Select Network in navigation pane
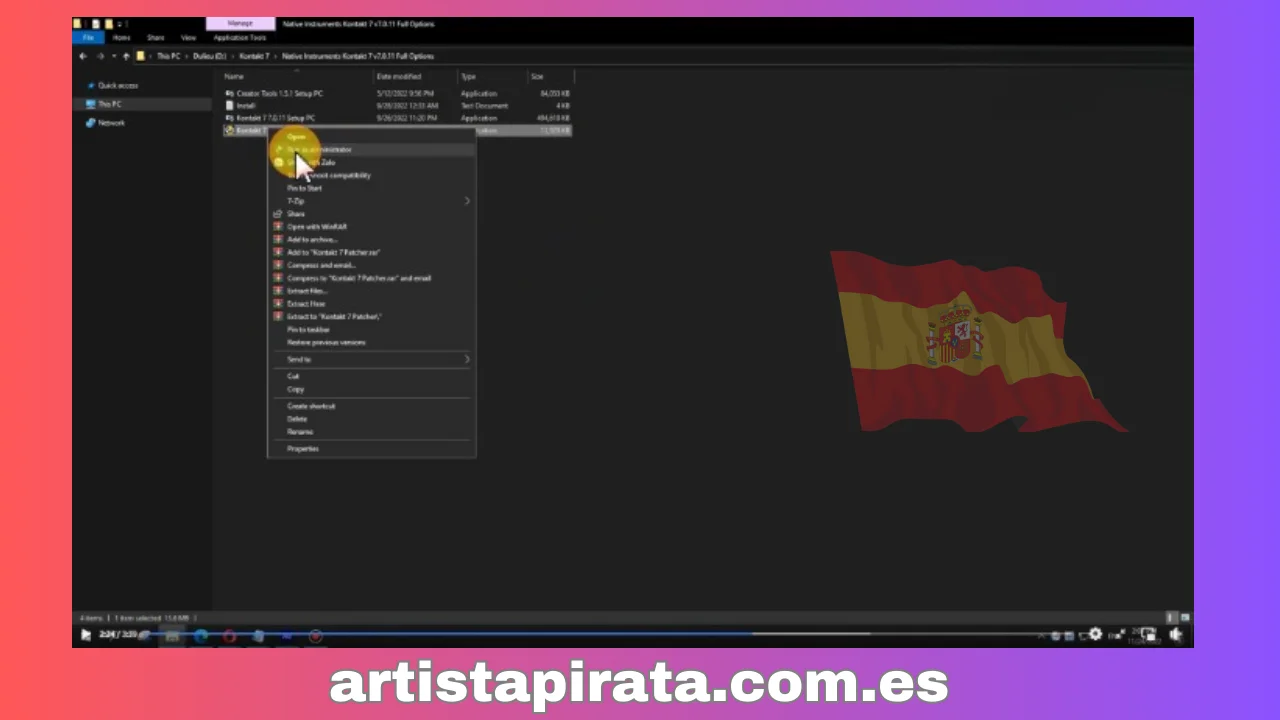Viewport: 1280px width, 720px height. click(x=111, y=123)
